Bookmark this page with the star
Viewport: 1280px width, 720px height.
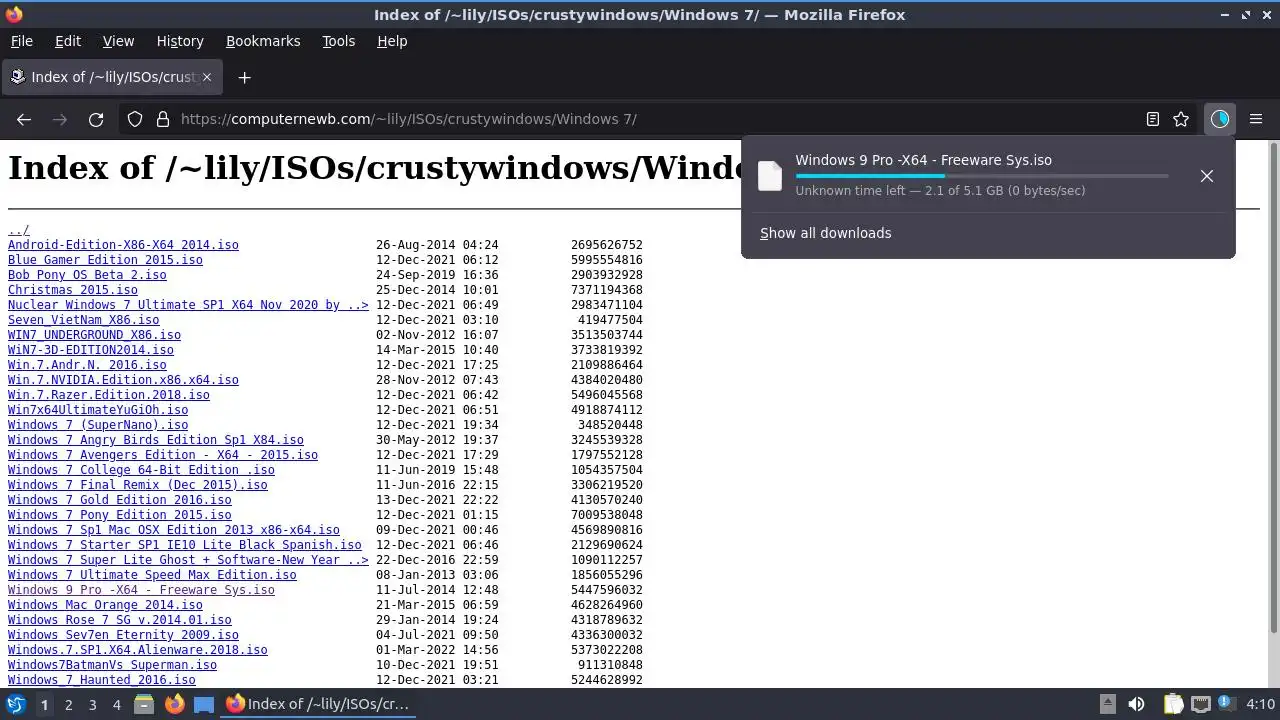(x=1181, y=119)
